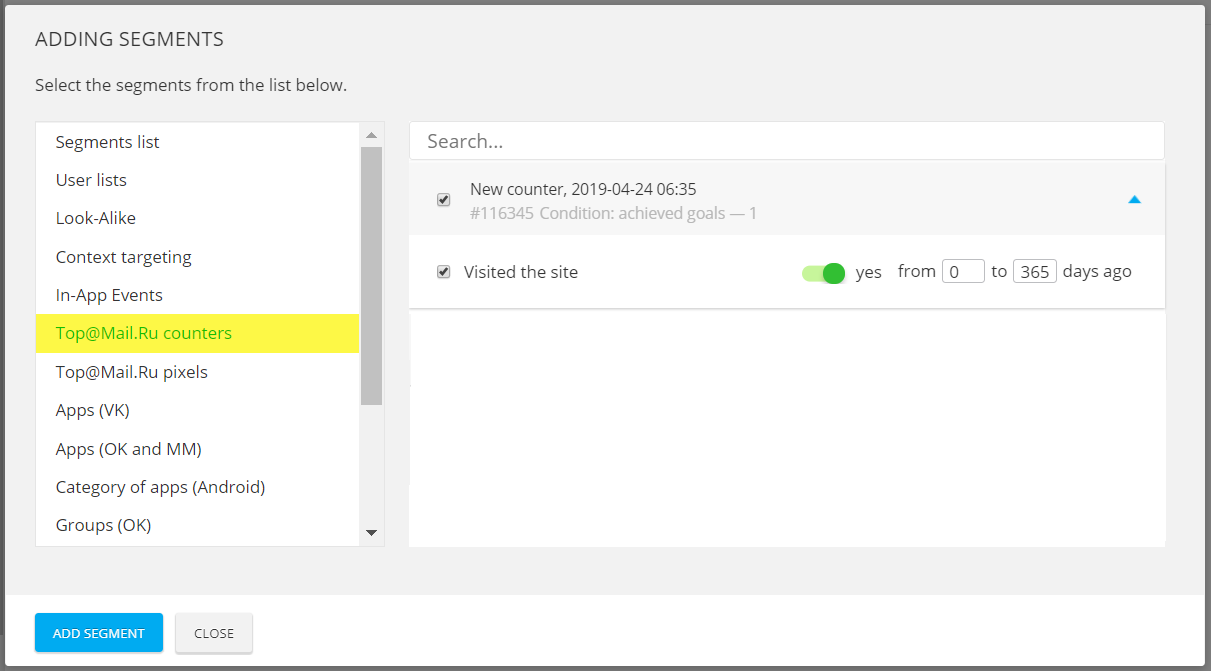This screenshot has height=671, width=1211.
Task: Click the Close button
Action: [214, 633]
